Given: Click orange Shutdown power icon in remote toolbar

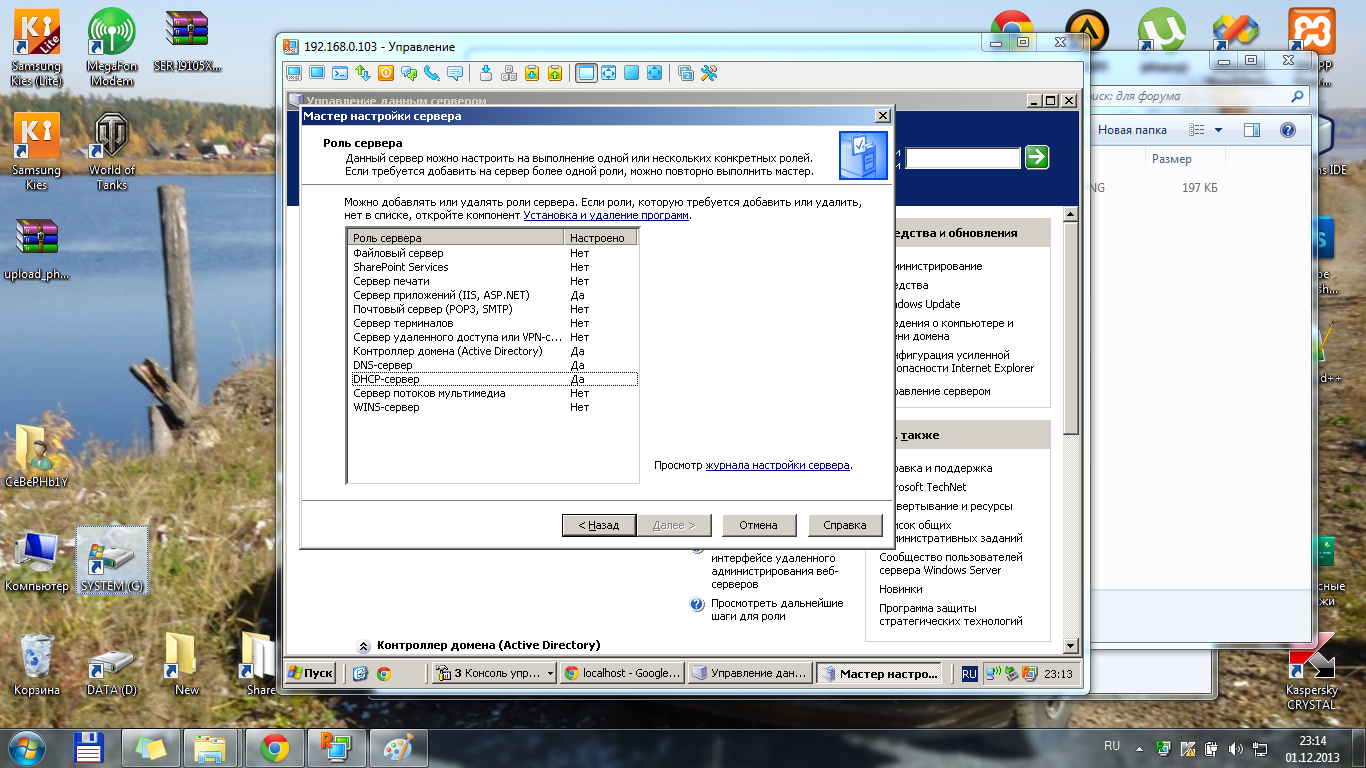Looking at the screenshot, I should [x=386, y=73].
